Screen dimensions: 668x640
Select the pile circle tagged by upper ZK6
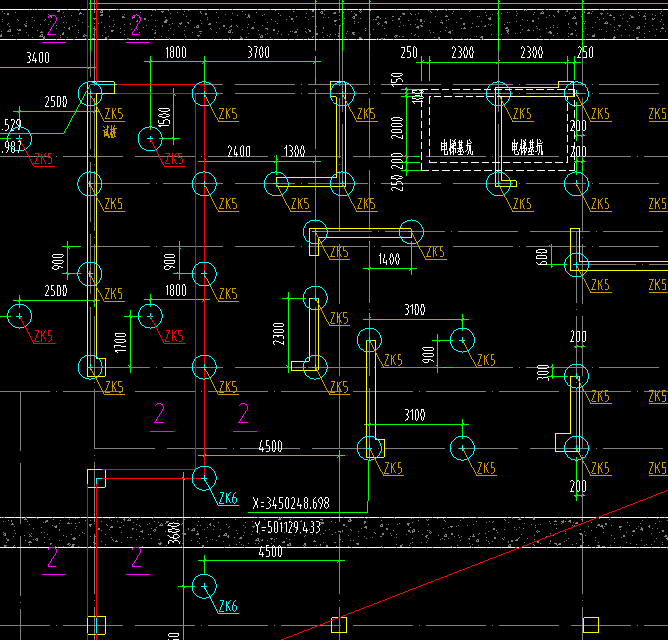[204, 478]
